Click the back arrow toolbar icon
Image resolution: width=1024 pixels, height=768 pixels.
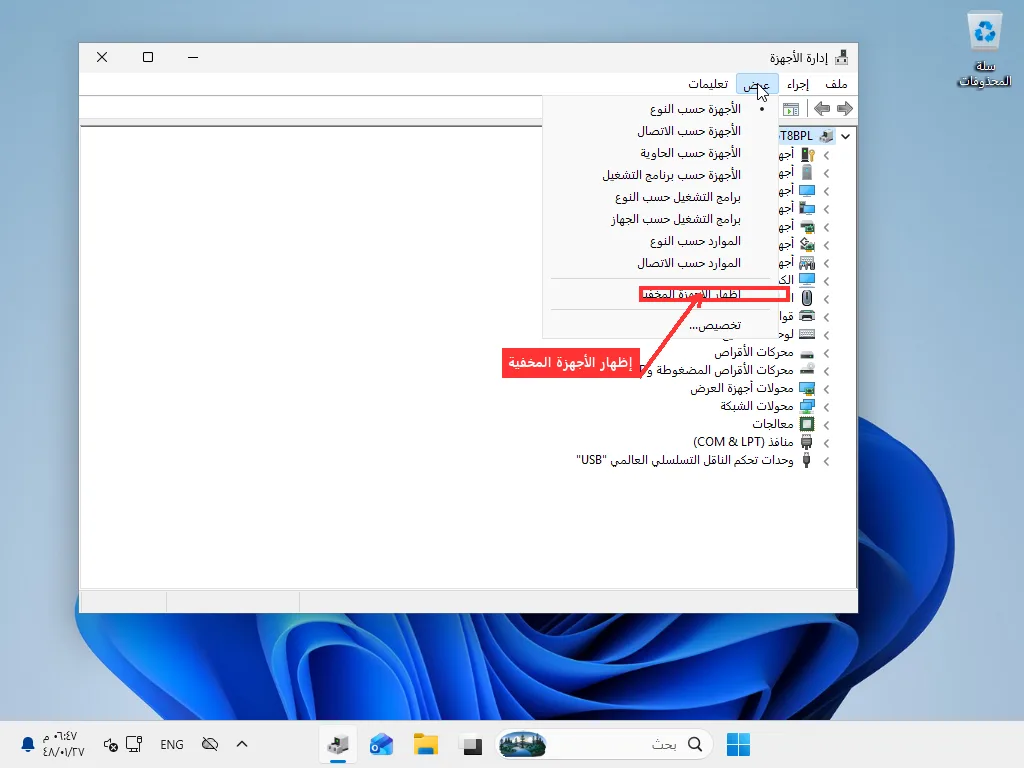pos(822,108)
